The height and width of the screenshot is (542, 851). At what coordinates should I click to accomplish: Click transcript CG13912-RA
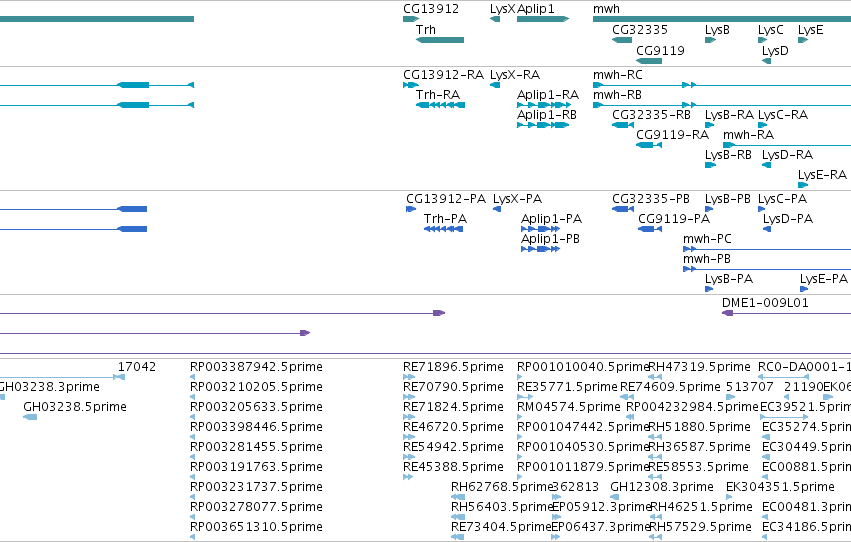pos(443,75)
